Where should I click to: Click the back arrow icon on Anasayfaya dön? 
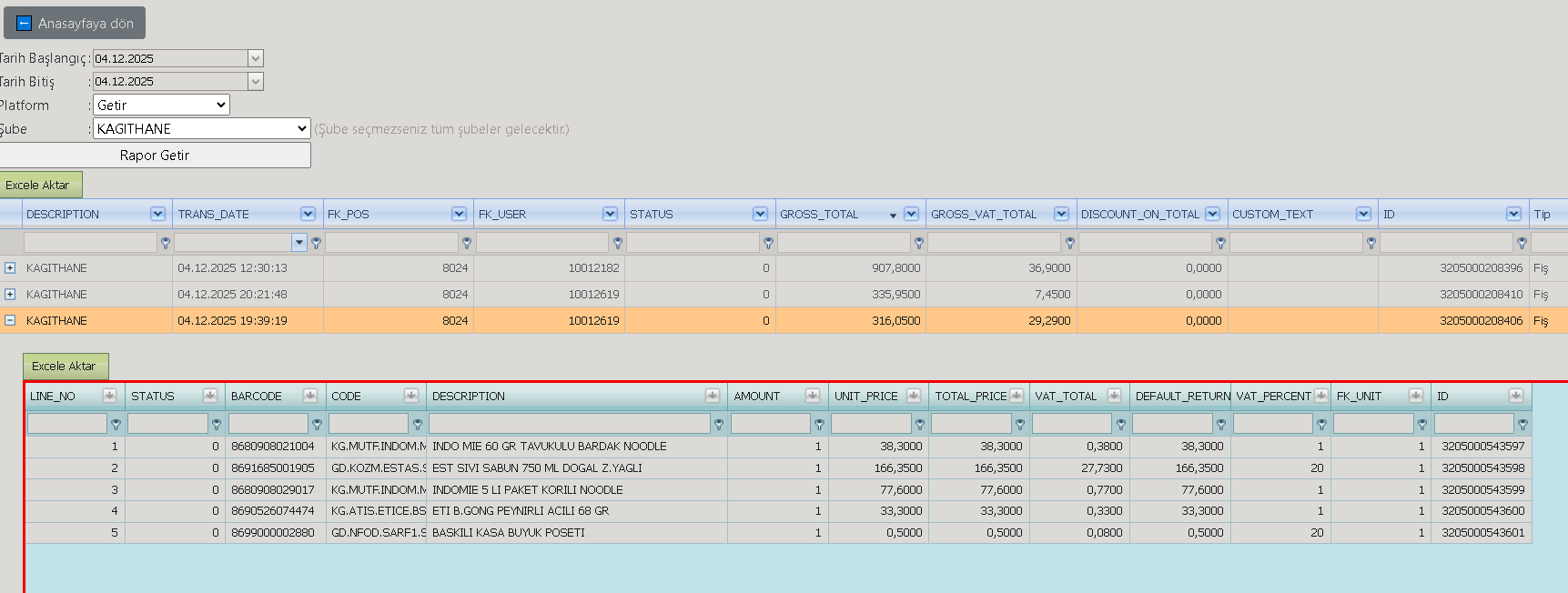[x=25, y=23]
